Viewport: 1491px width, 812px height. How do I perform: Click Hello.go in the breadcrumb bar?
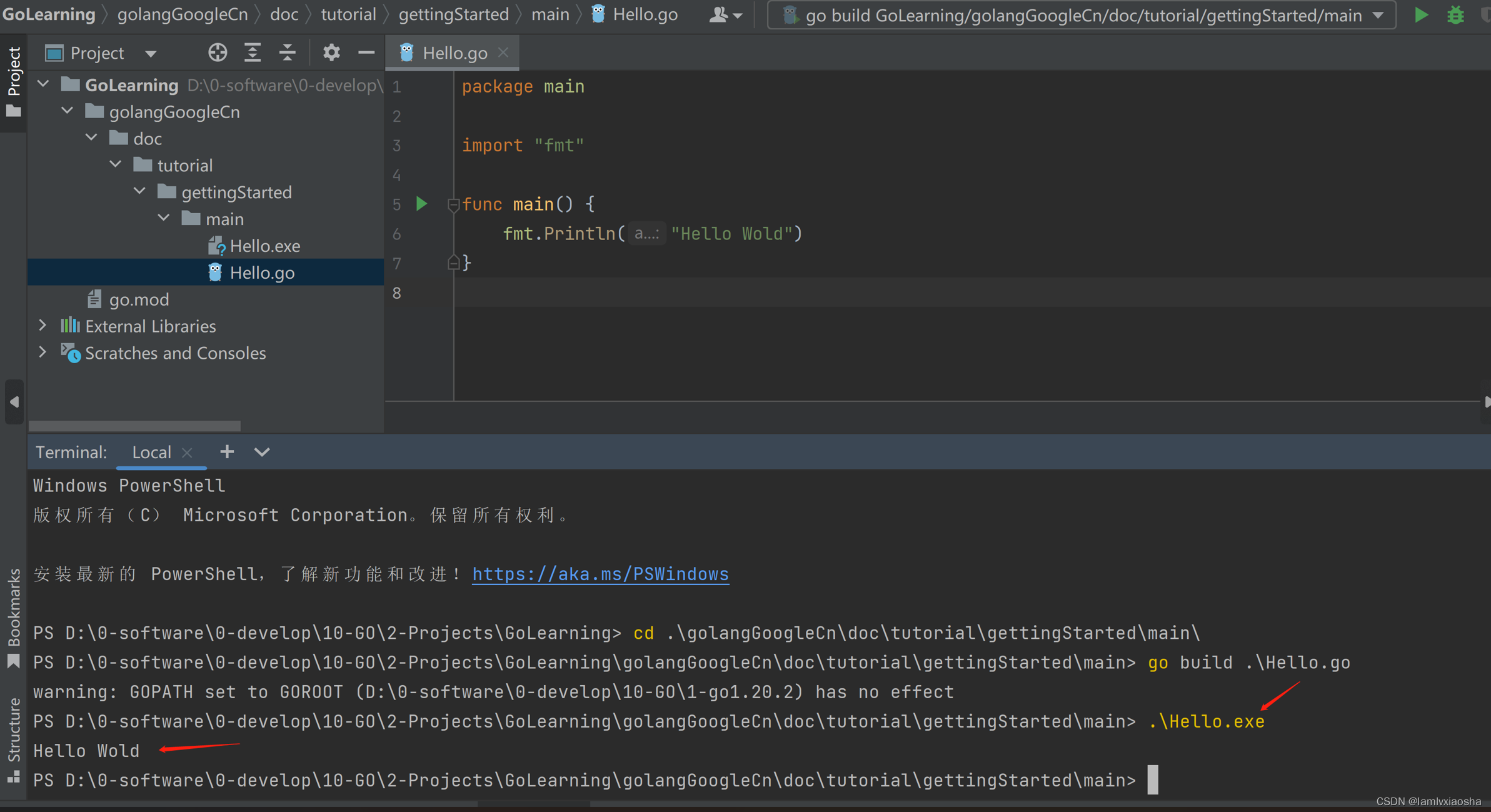[635, 14]
